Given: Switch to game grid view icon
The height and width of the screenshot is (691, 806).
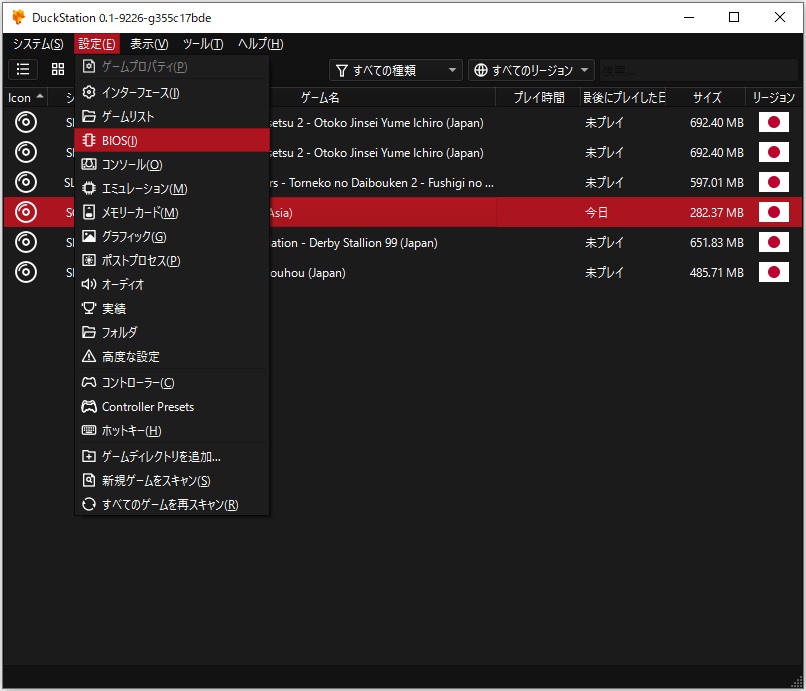Looking at the screenshot, I should click(x=58, y=69).
